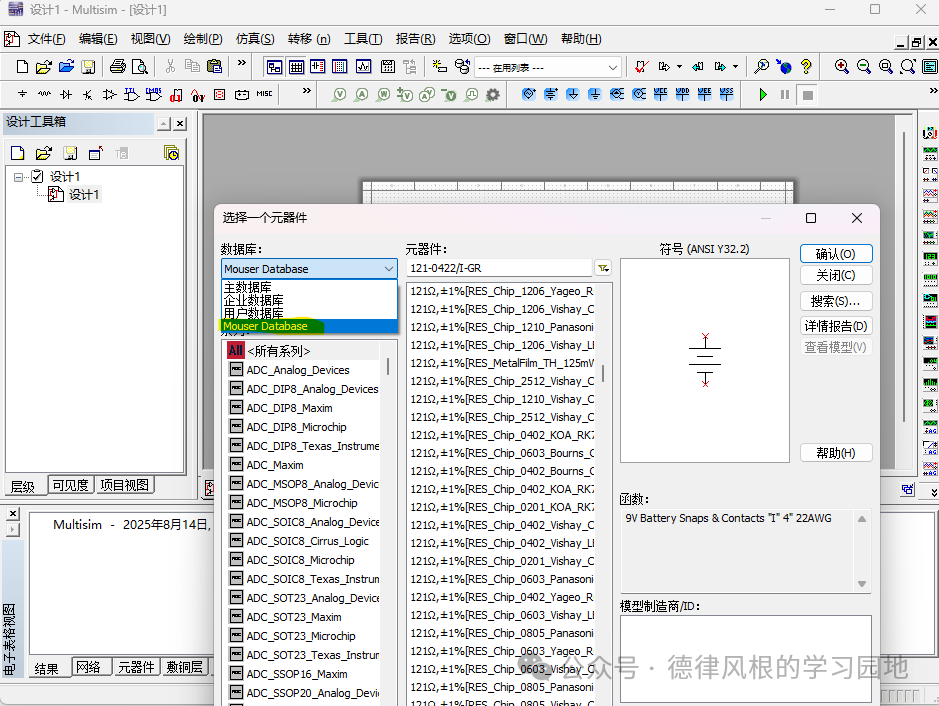Place a TTL component icon
Viewport: 939px width, 706px height.
[x=131, y=94]
